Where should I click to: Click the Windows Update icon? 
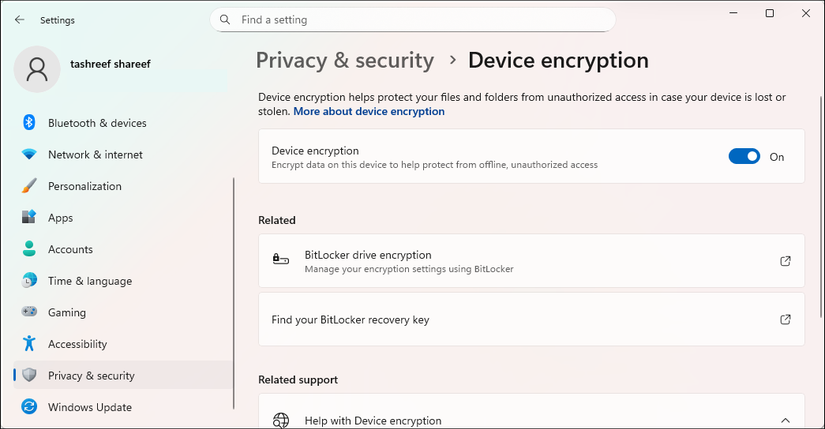pos(29,407)
